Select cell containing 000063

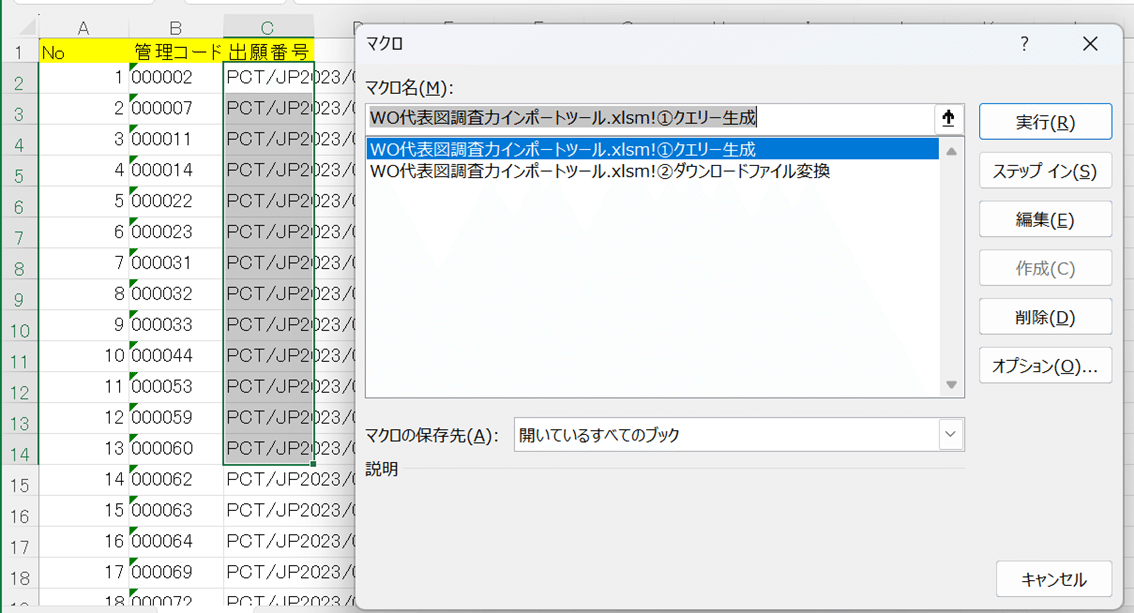[x=176, y=510]
